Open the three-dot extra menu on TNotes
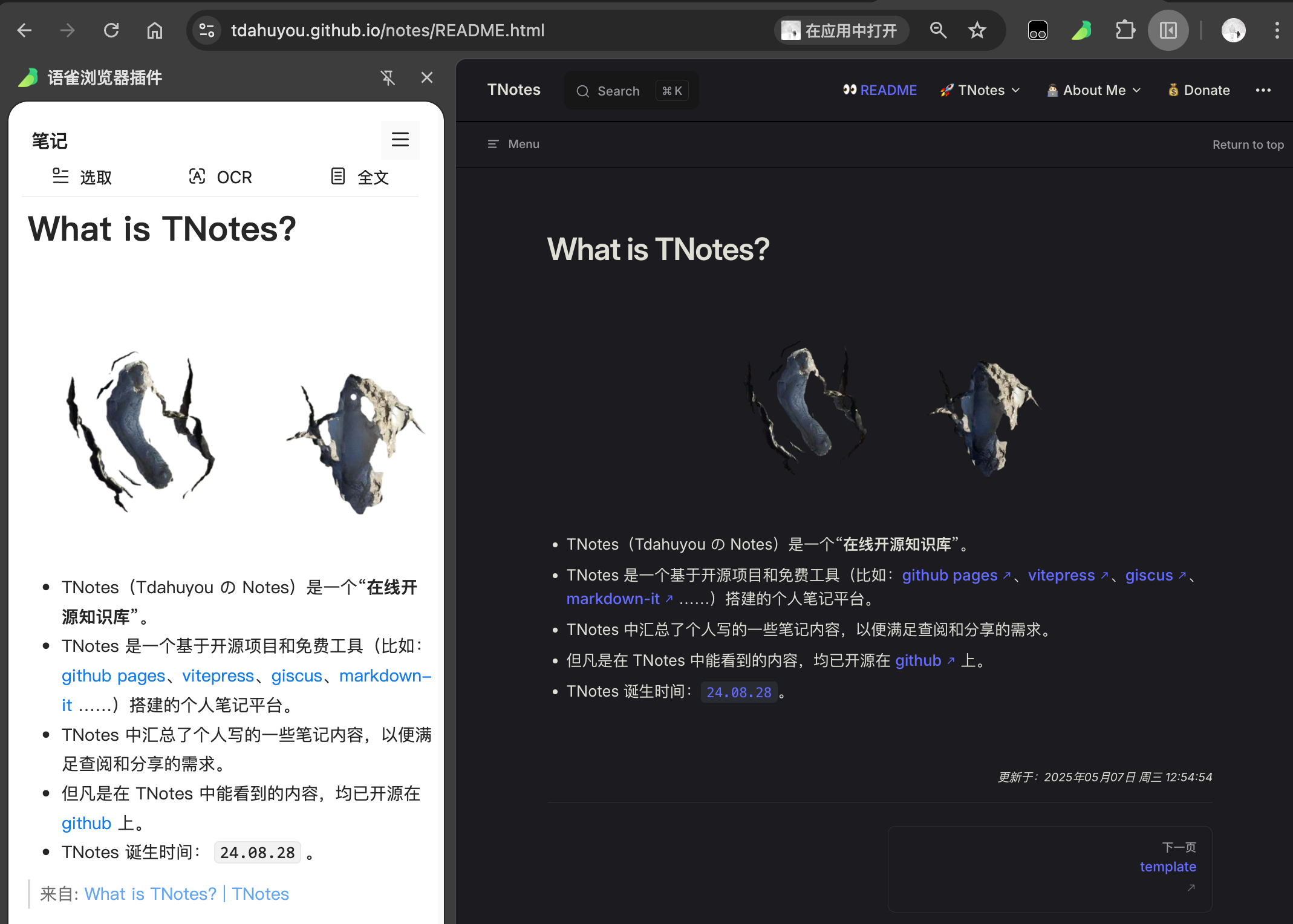 click(1263, 90)
